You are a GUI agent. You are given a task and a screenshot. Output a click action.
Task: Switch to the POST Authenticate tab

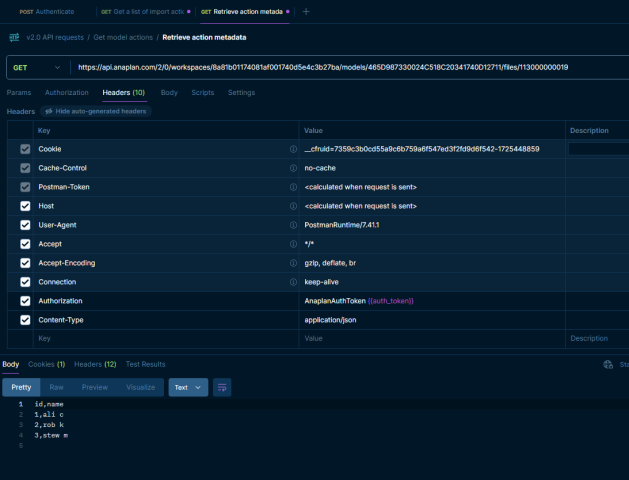[x=47, y=12]
